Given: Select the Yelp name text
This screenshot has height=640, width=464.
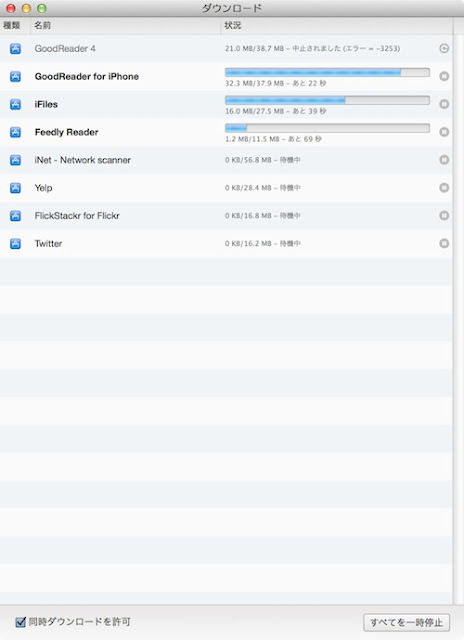Looking at the screenshot, I should 43,188.
